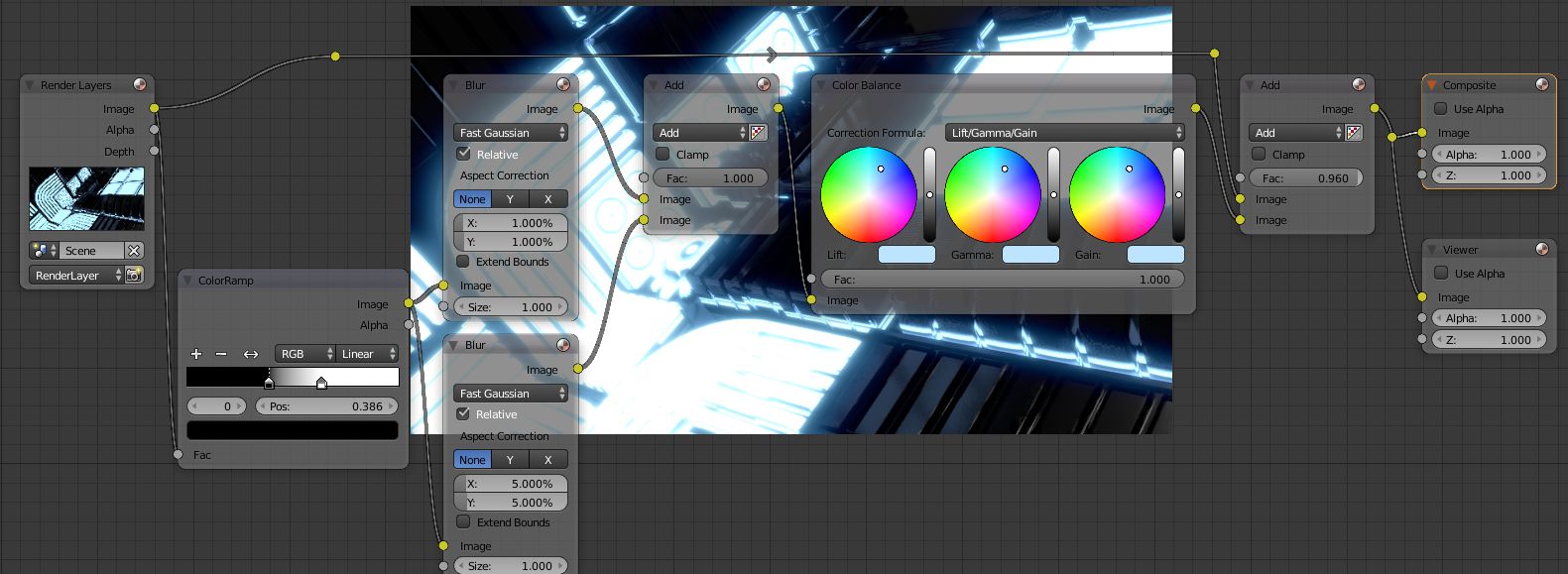The image size is (1568, 574).
Task: Open Fast Gaussian dropdown on bottom Blur
Action: tap(511, 394)
